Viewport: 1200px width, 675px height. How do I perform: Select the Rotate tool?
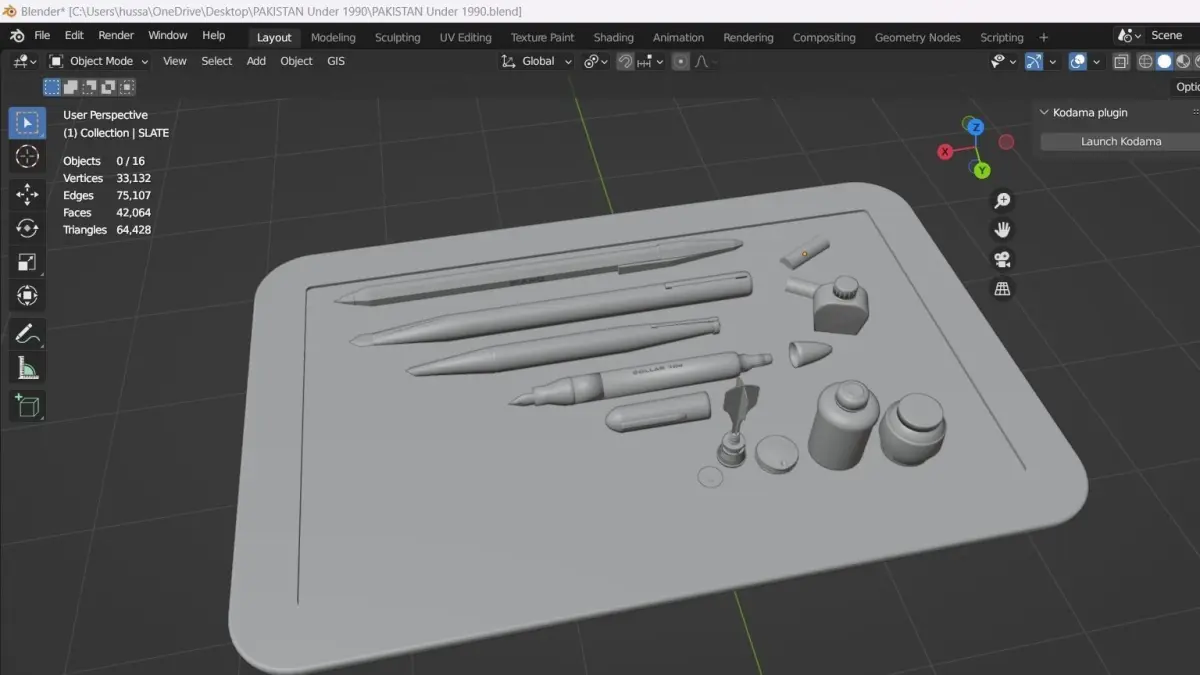pos(27,228)
